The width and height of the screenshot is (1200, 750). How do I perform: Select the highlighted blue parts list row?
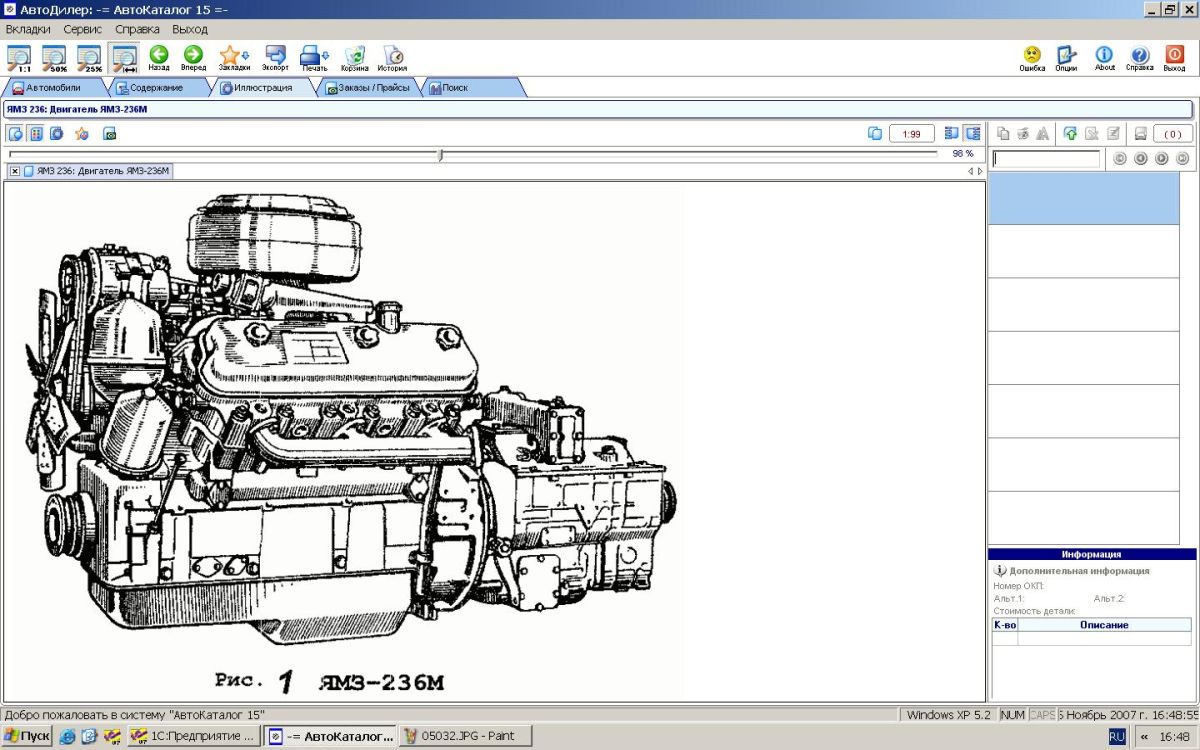(1085, 198)
